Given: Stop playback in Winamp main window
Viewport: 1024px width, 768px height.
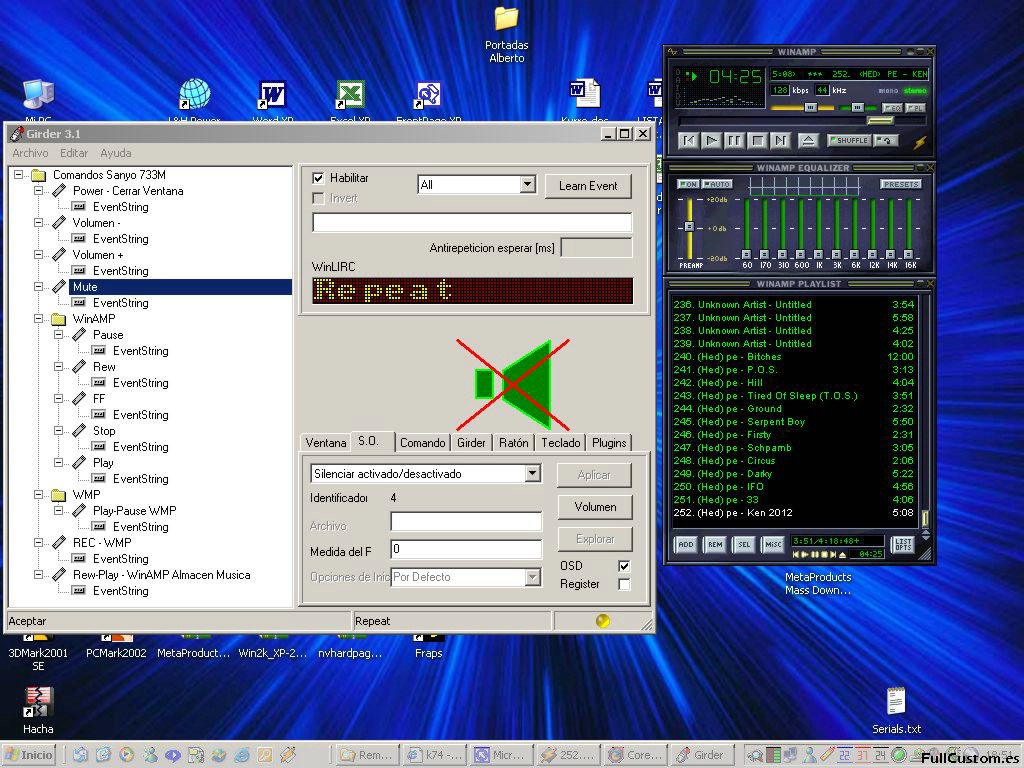Looking at the screenshot, I should [x=758, y=140].
